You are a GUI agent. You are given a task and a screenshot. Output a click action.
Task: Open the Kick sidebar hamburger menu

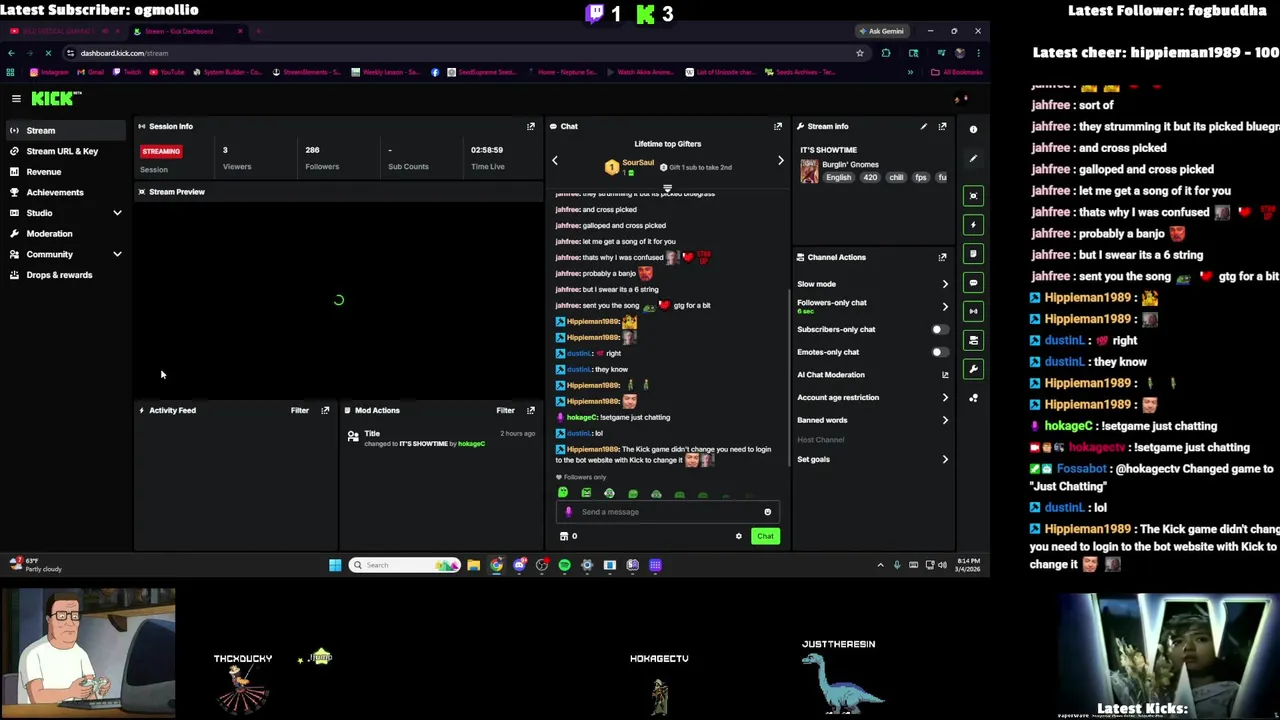pyautogui.click(x=16, y=98)
